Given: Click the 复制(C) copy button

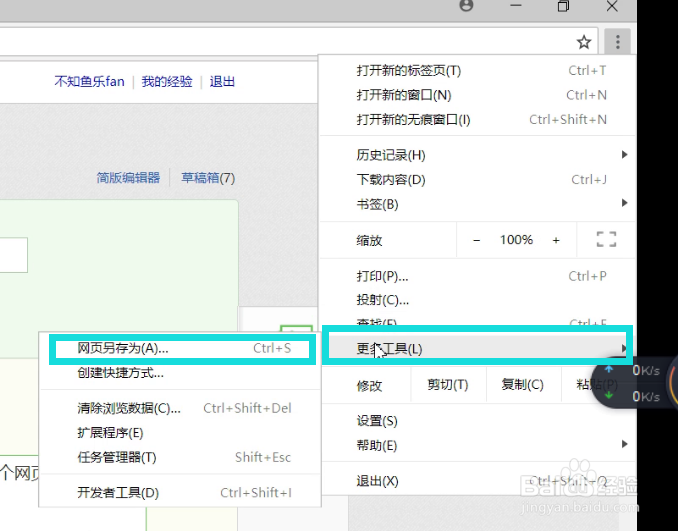Looking at the screenshot, I should click(x=523, y=385).
